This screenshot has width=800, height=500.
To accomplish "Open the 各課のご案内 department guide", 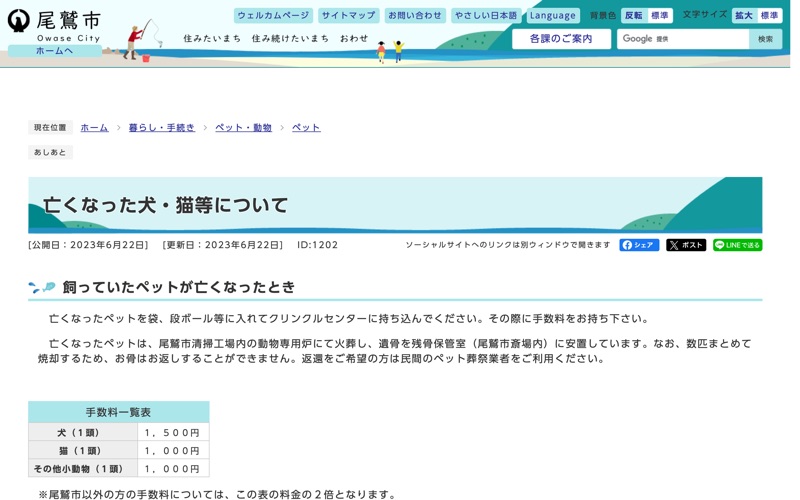I will pos(561,39).
